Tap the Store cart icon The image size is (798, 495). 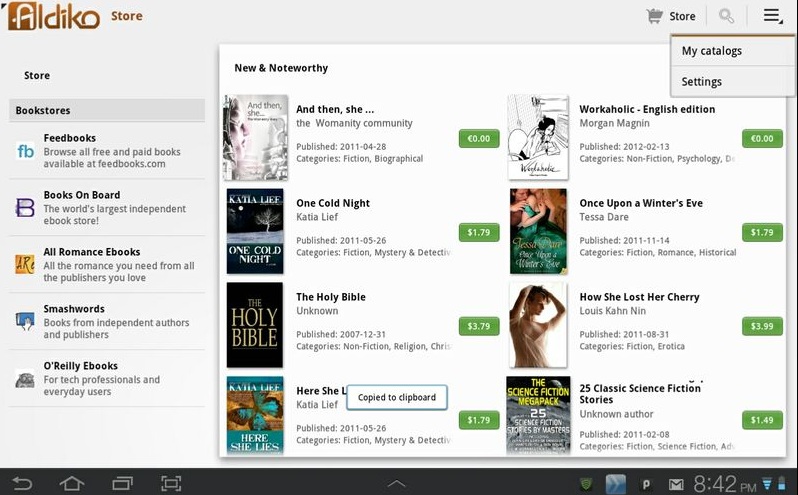coord(654,16)
